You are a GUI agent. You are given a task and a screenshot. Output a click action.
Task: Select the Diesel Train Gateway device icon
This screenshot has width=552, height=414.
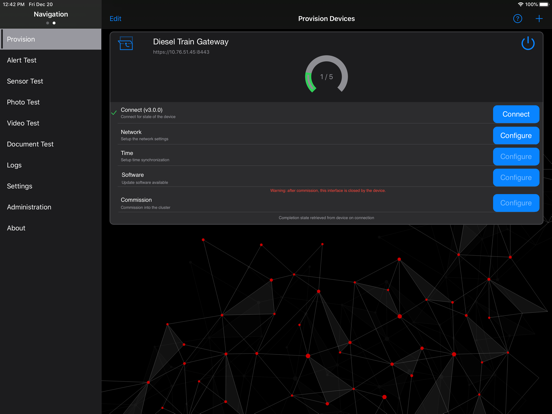(x=126, y=44)
